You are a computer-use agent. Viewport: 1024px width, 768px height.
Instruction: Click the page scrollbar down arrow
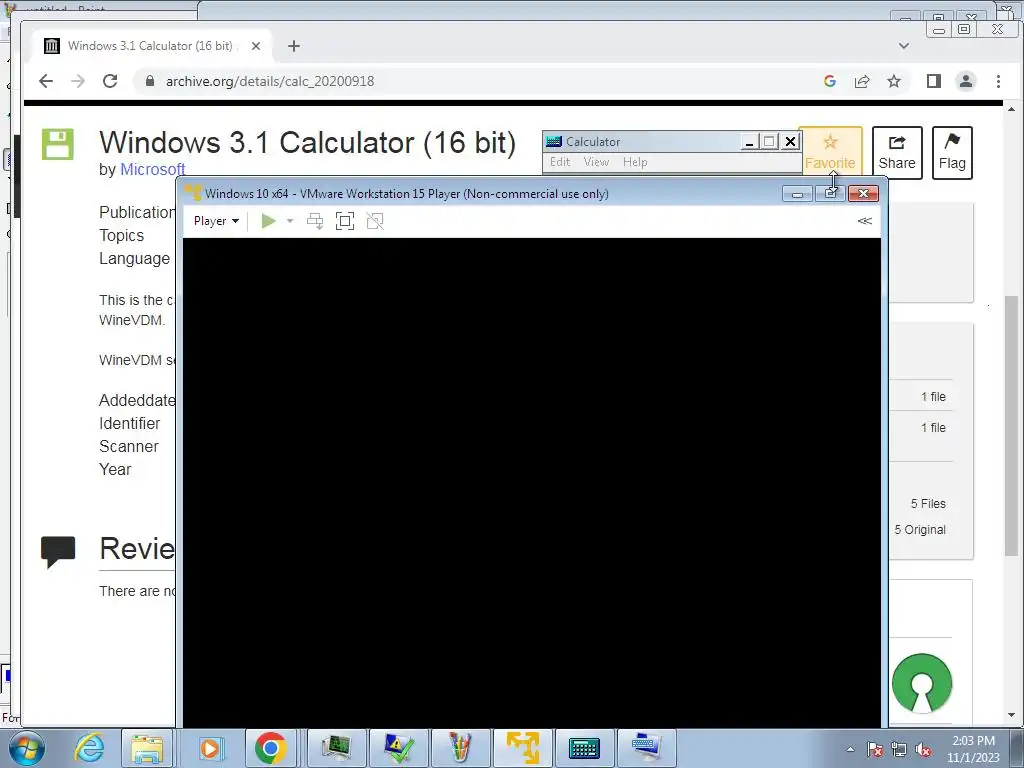click(x=1012, y=715)
